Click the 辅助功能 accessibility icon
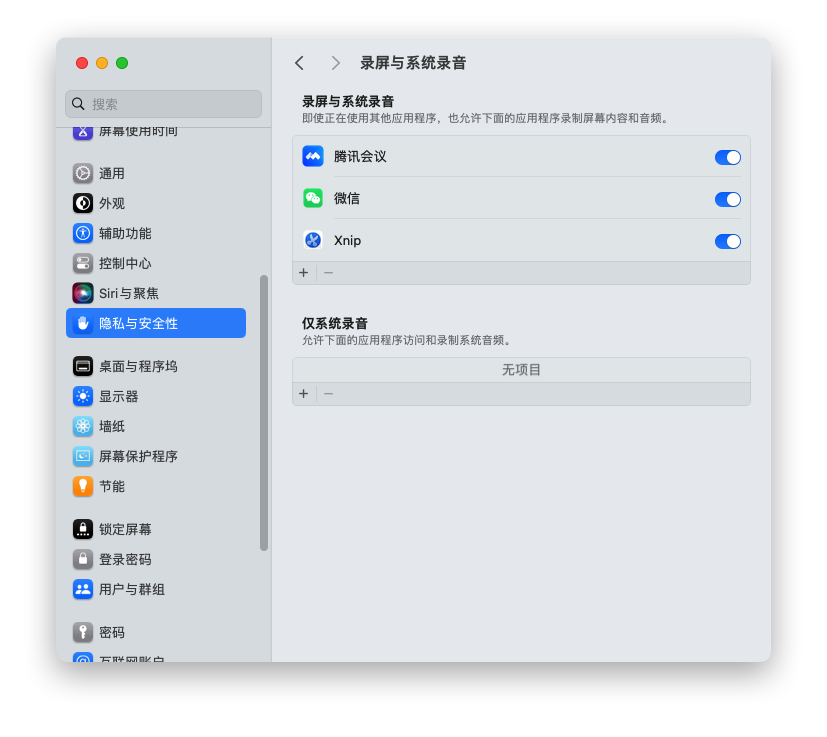Viewport: 827px width, 737px height. pyautogui.click(x=83, y=233)
